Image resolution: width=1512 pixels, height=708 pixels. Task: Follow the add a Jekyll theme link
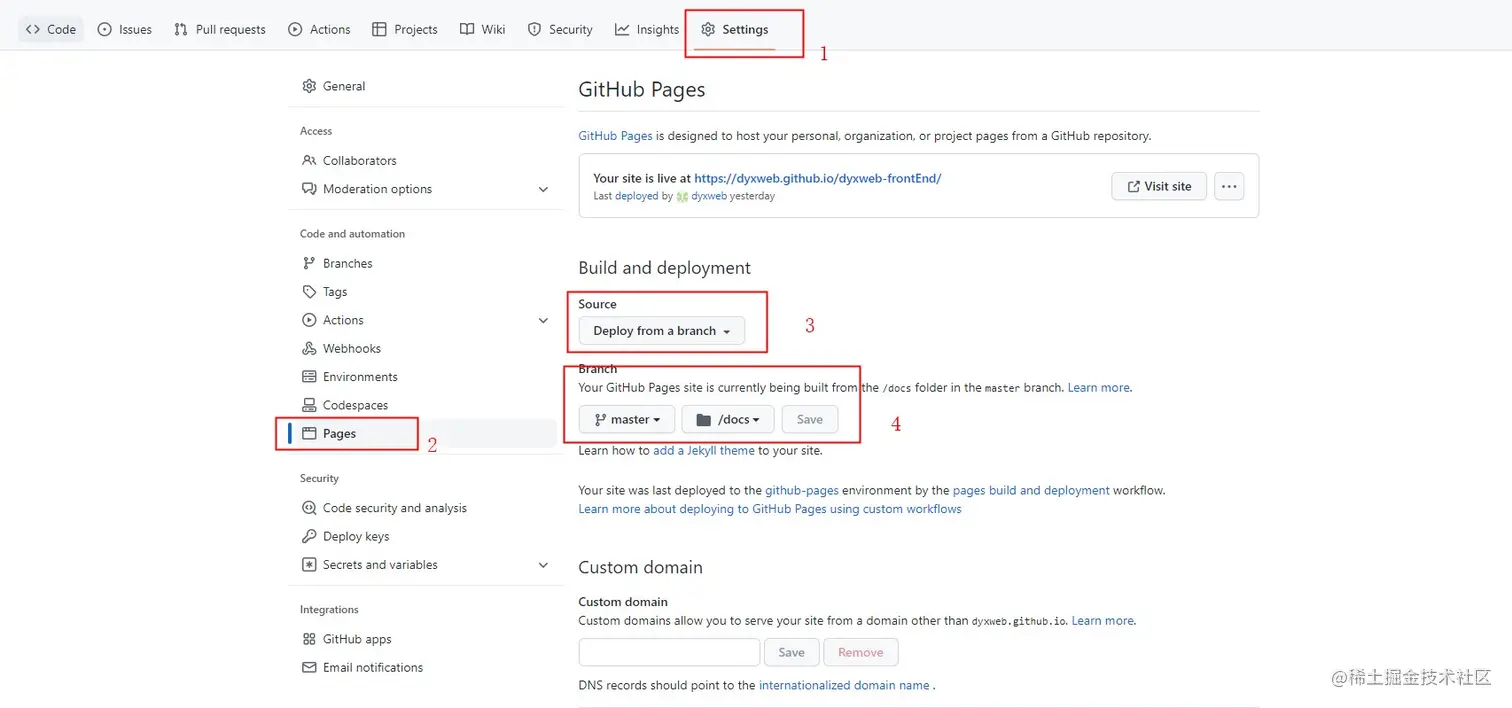(703, 450)
